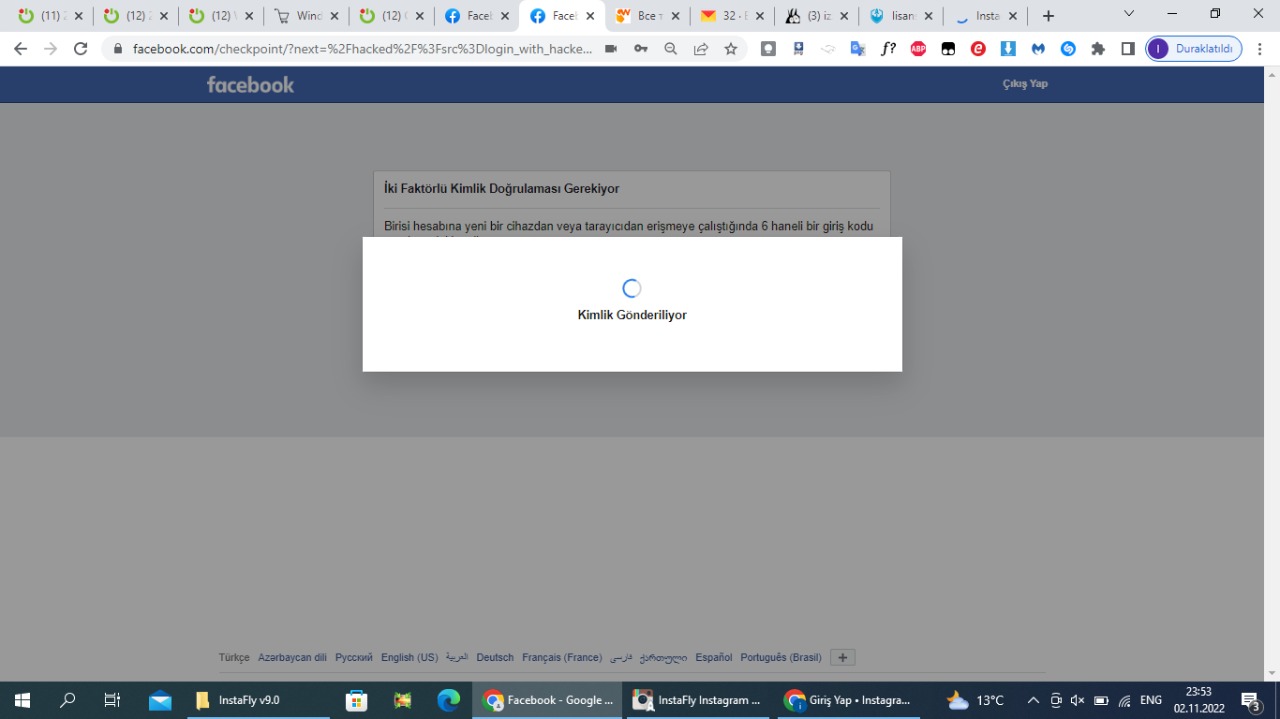Switch to the Wind shopping cart tab

pos(307,16)
